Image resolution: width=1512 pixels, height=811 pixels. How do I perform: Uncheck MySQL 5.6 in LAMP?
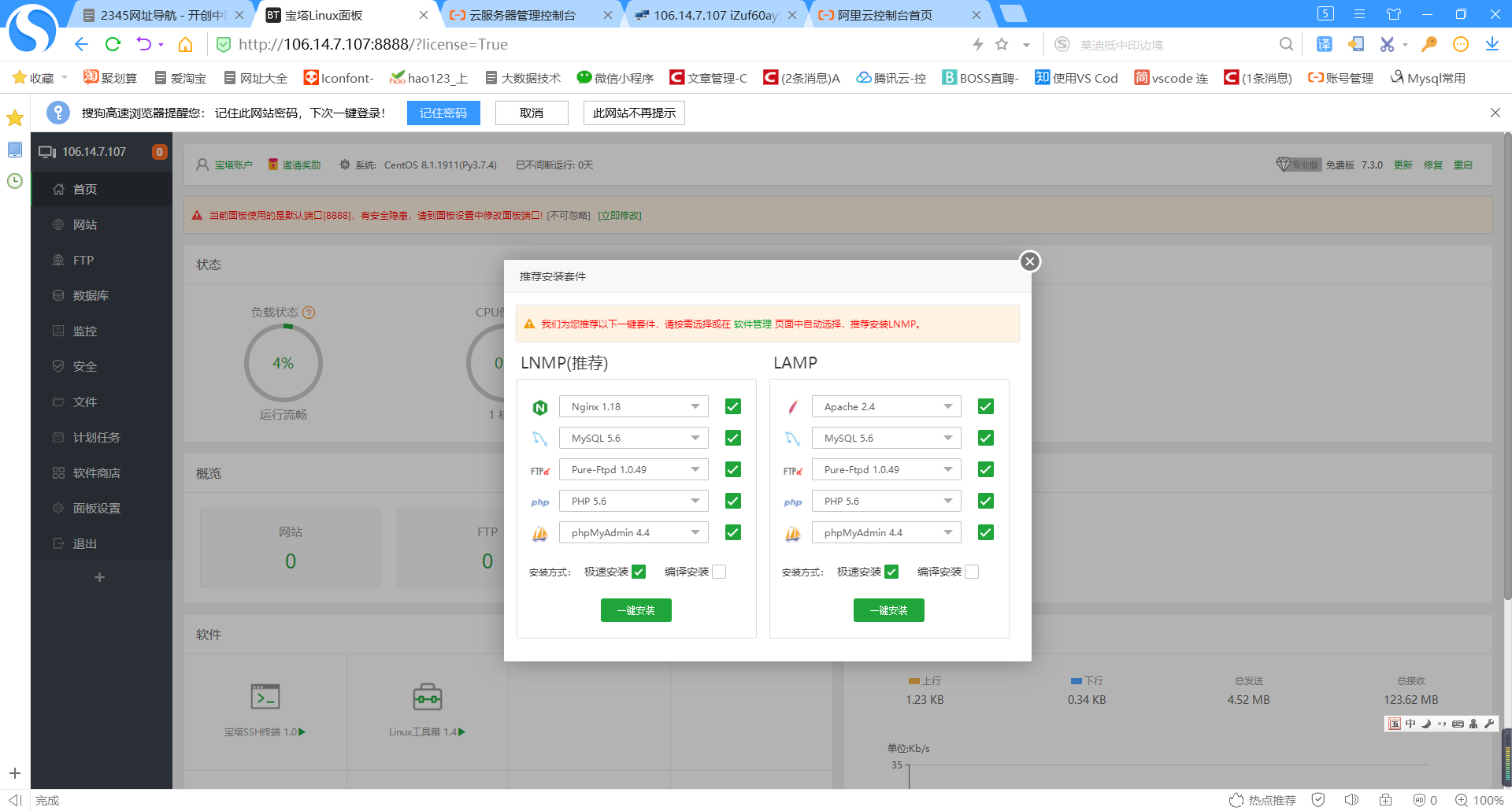(x=986, y=438)
